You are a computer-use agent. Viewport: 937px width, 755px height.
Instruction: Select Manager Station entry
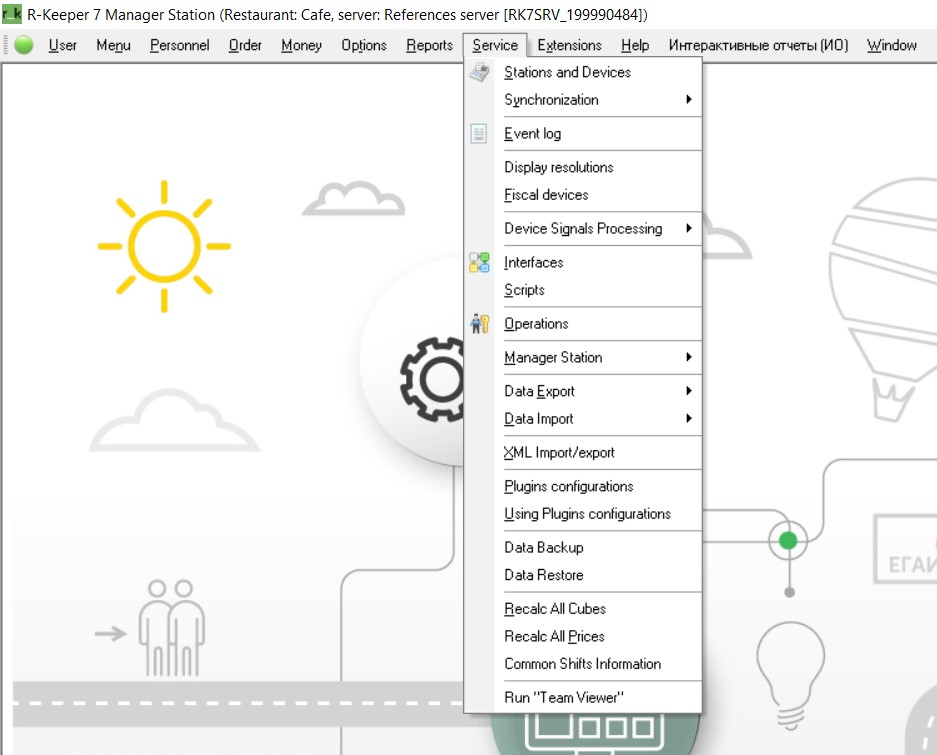583,357
